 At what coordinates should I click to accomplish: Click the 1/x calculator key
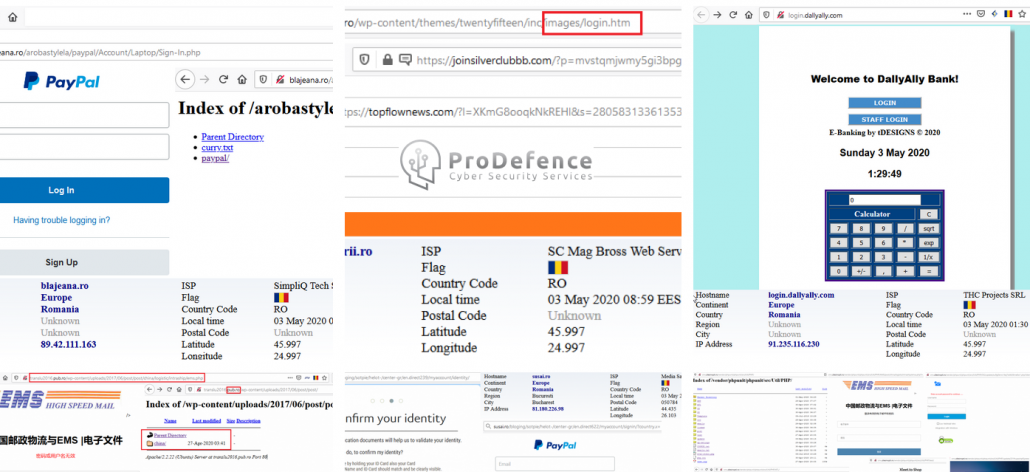[x=928, y=257]
